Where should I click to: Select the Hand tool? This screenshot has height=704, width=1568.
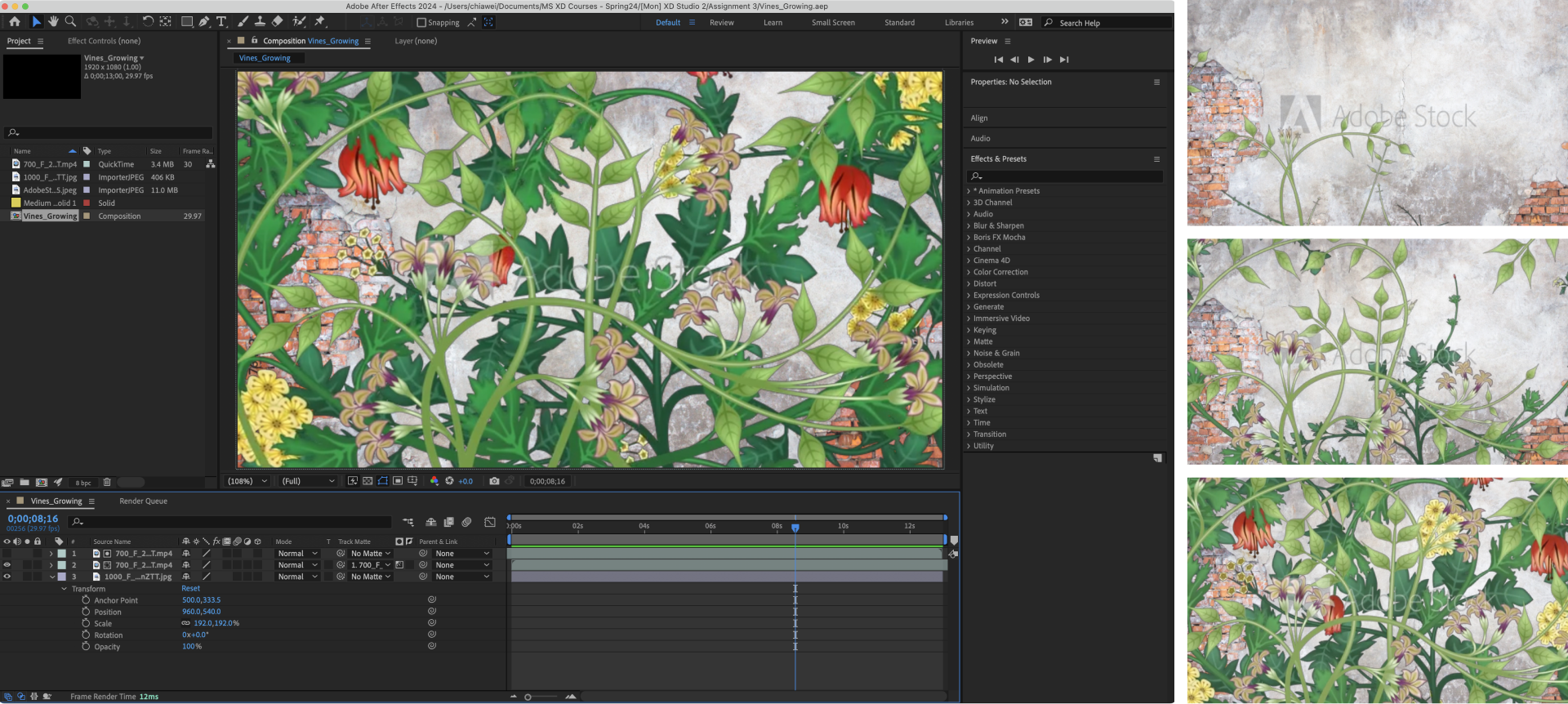click(53, 22)
